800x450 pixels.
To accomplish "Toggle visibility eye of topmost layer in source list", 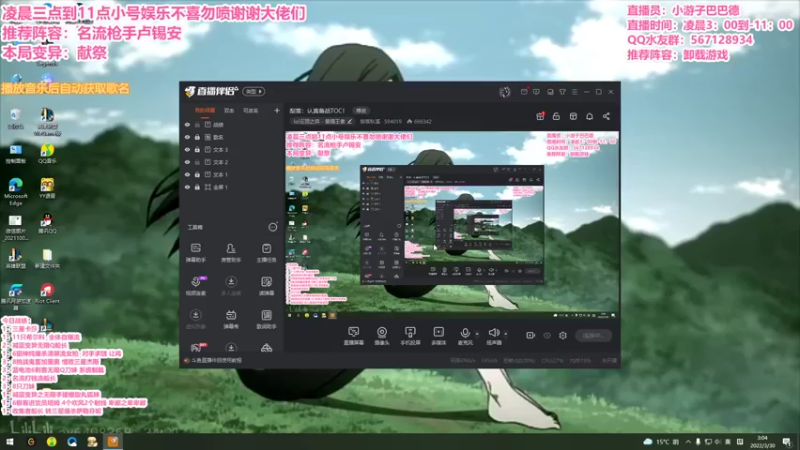I will tap(187, 124).
